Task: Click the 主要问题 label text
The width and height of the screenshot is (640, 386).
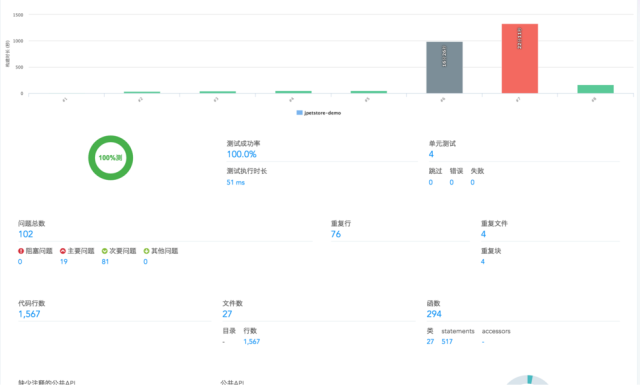Action: coord(81,251)
